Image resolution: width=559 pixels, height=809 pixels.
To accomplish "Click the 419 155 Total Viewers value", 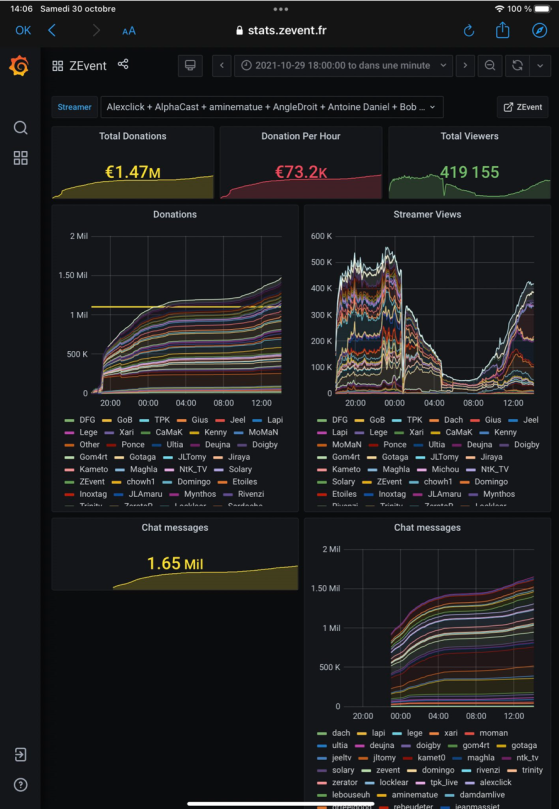I will point(469,172).
